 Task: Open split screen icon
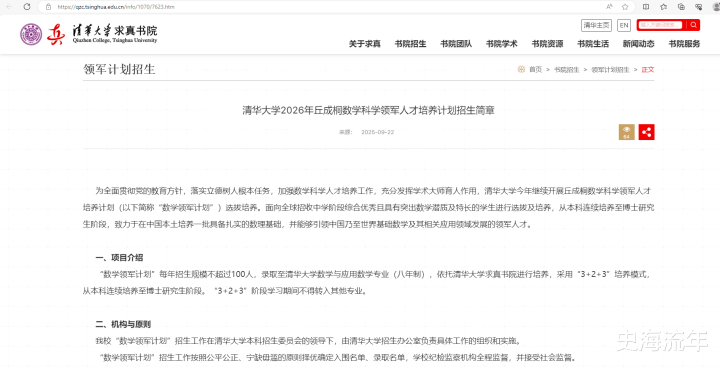(646, 7)
